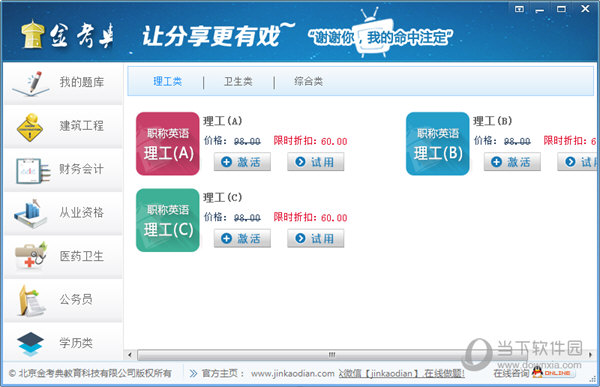Switch to the 理工类 tab
The image size is (600, 387).
click(168, 82)
